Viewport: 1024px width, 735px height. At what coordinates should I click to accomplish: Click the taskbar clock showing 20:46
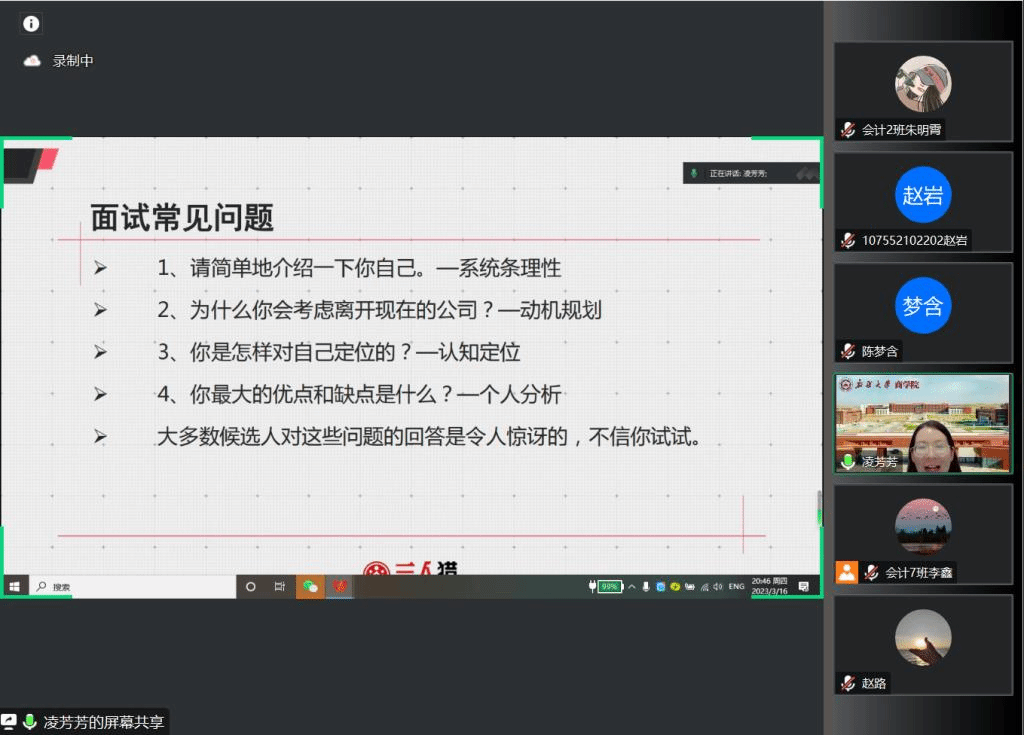click(768, 587)
